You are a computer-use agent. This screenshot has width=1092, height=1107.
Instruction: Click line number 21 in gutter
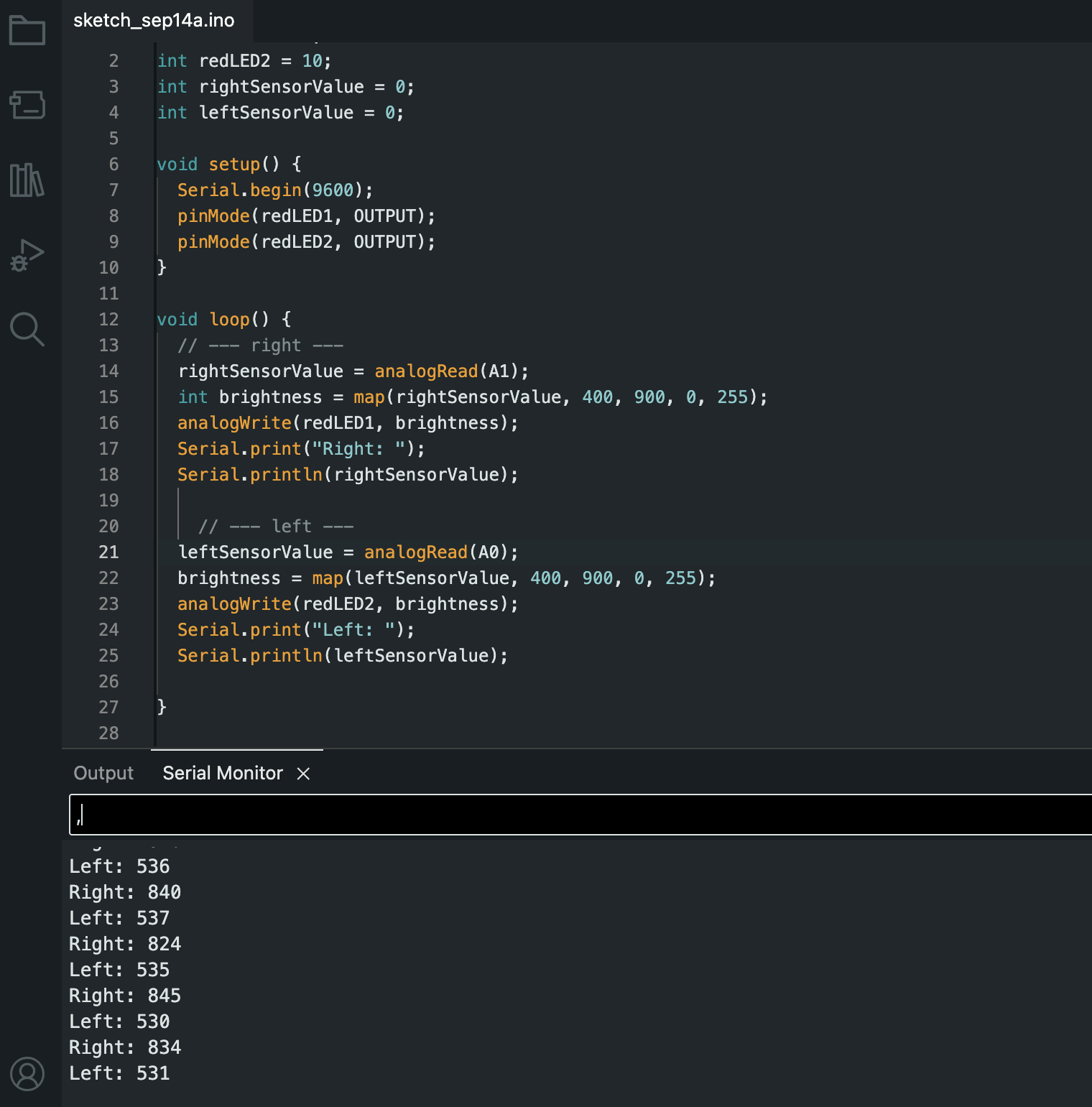[x=108, y=552]
